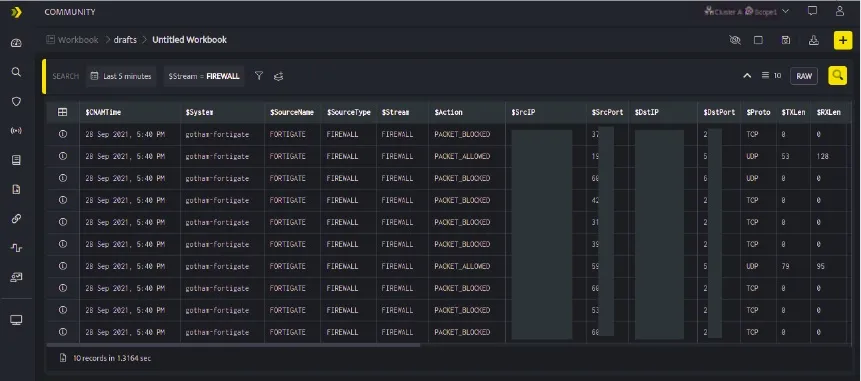Open the report file icon in sidebar
This screenshot has height=381, width=861.
pos(16,189)
